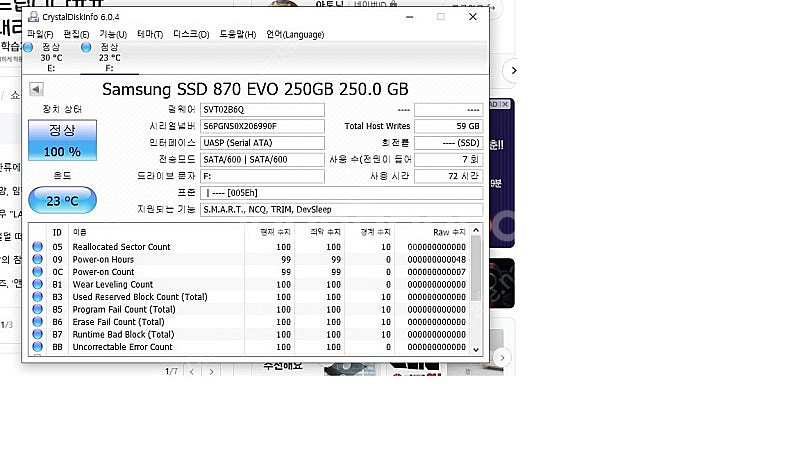Minimize the CrystalDiskInfo window

coord(409,17)
